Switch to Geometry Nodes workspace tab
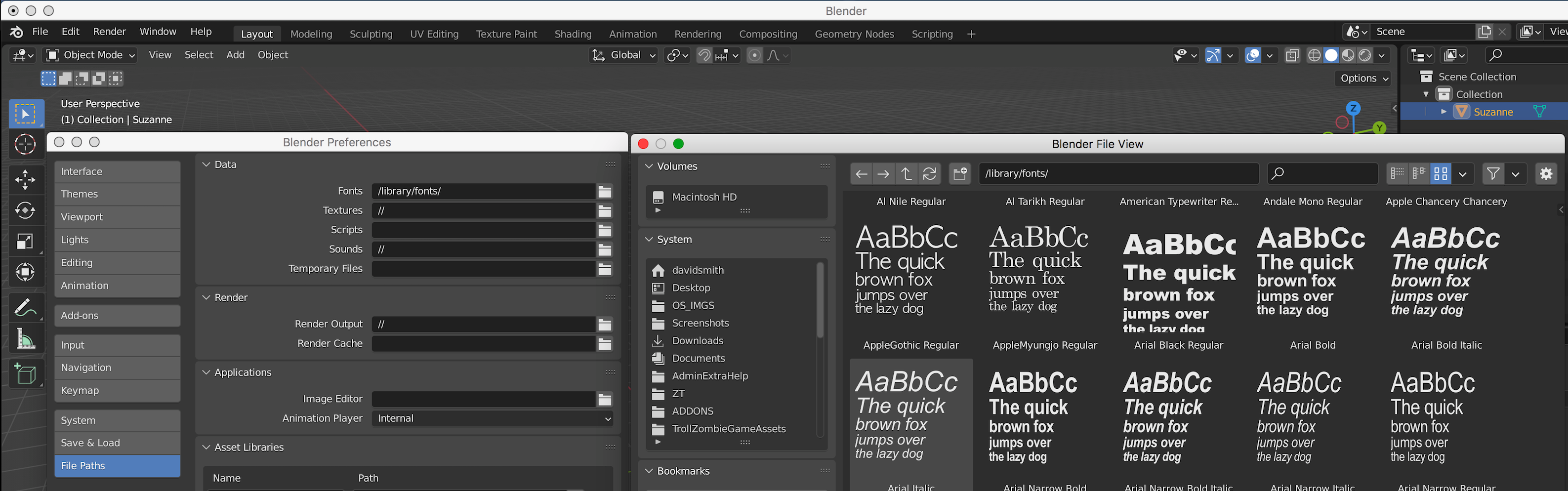 [854, 34]
